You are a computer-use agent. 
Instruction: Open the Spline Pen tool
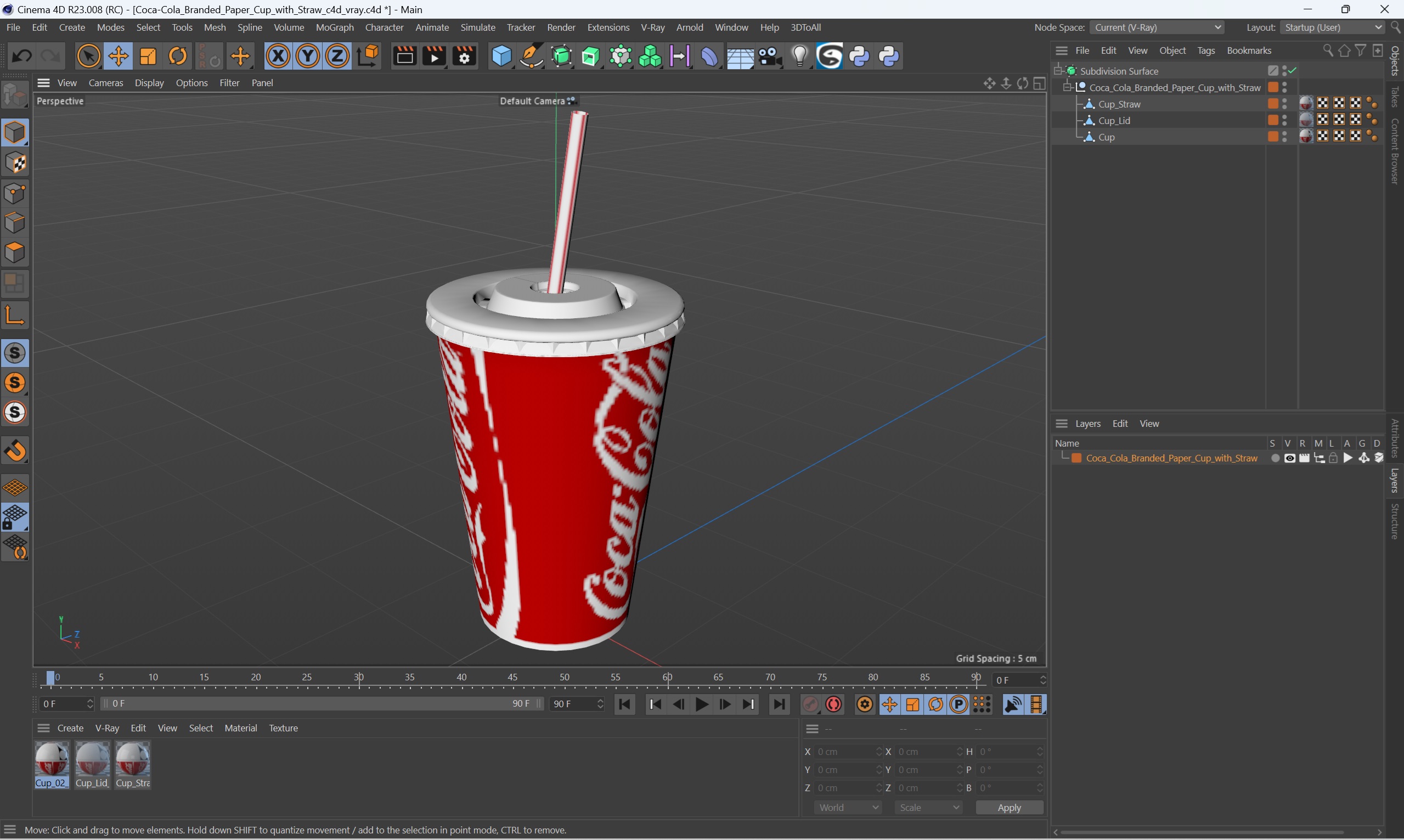pos(532,56)
